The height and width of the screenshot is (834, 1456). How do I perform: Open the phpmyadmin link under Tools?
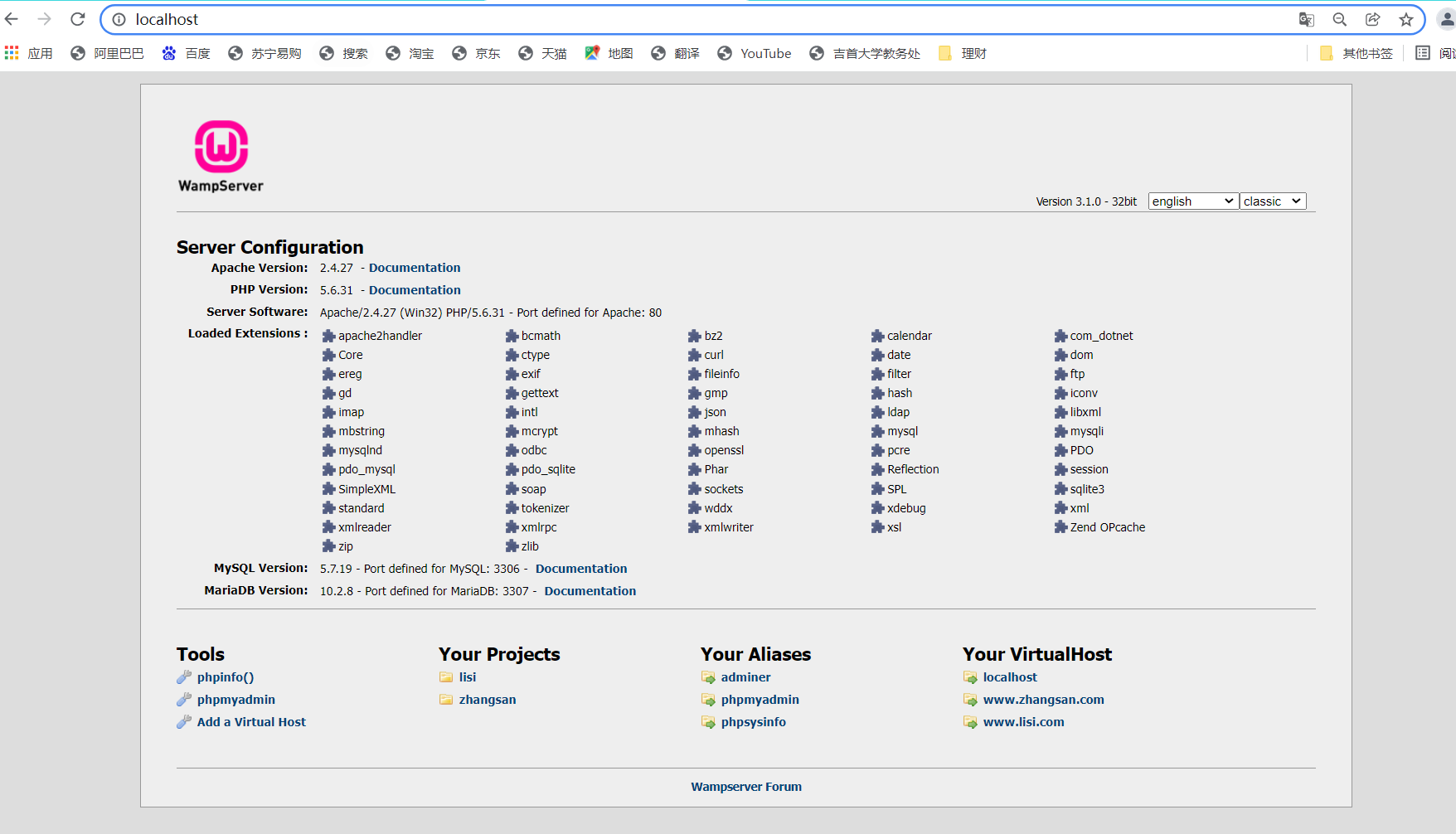tap(236, 700)
